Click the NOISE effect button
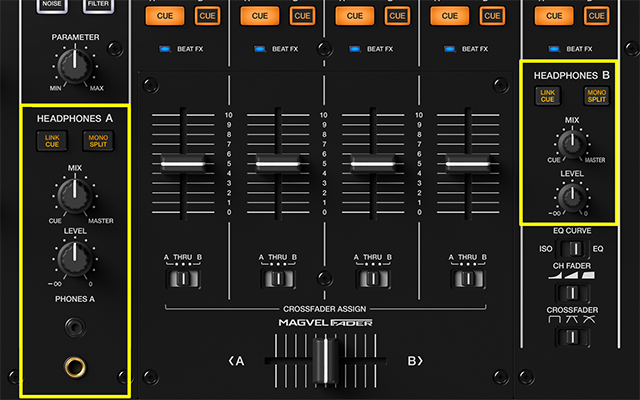The width and height of the screenshot is (640, 400). point(53,5)
